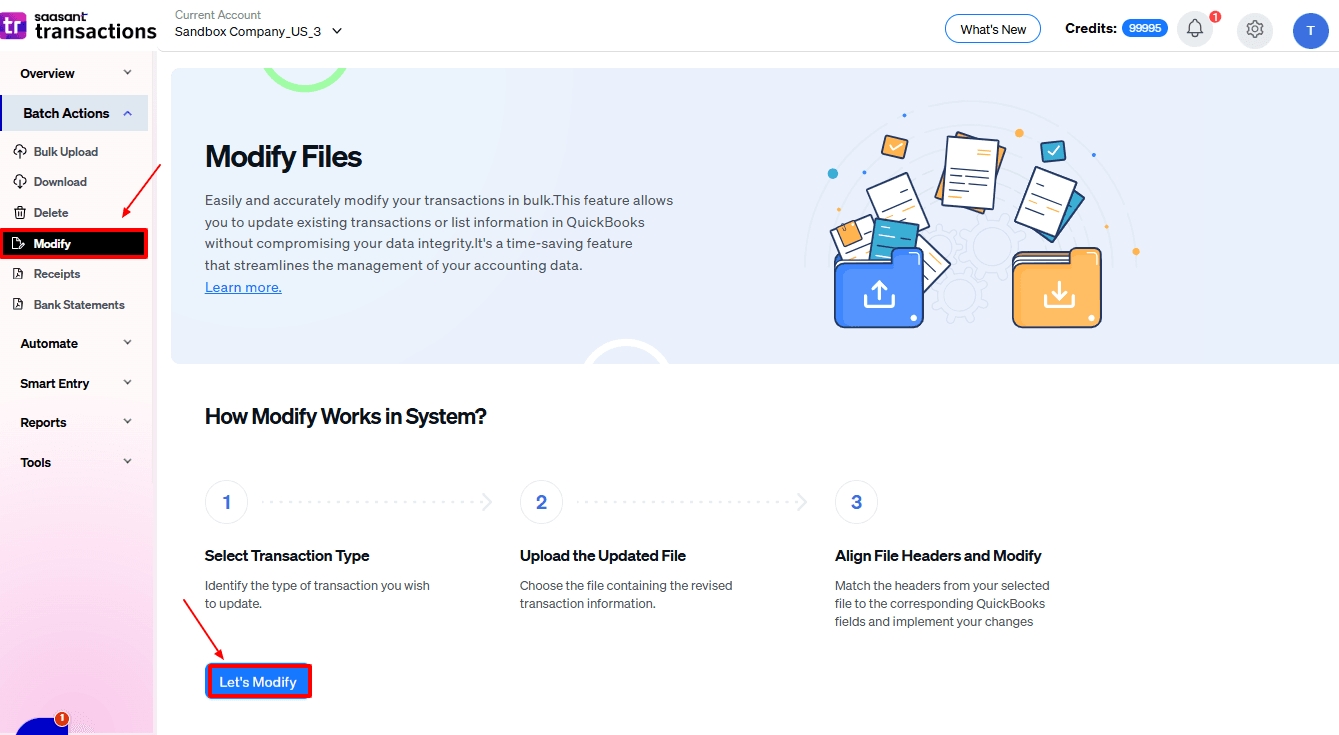This screenshot has width=1339, height=735.
Task: Expand the Tools section
Action: click(76, 462)
